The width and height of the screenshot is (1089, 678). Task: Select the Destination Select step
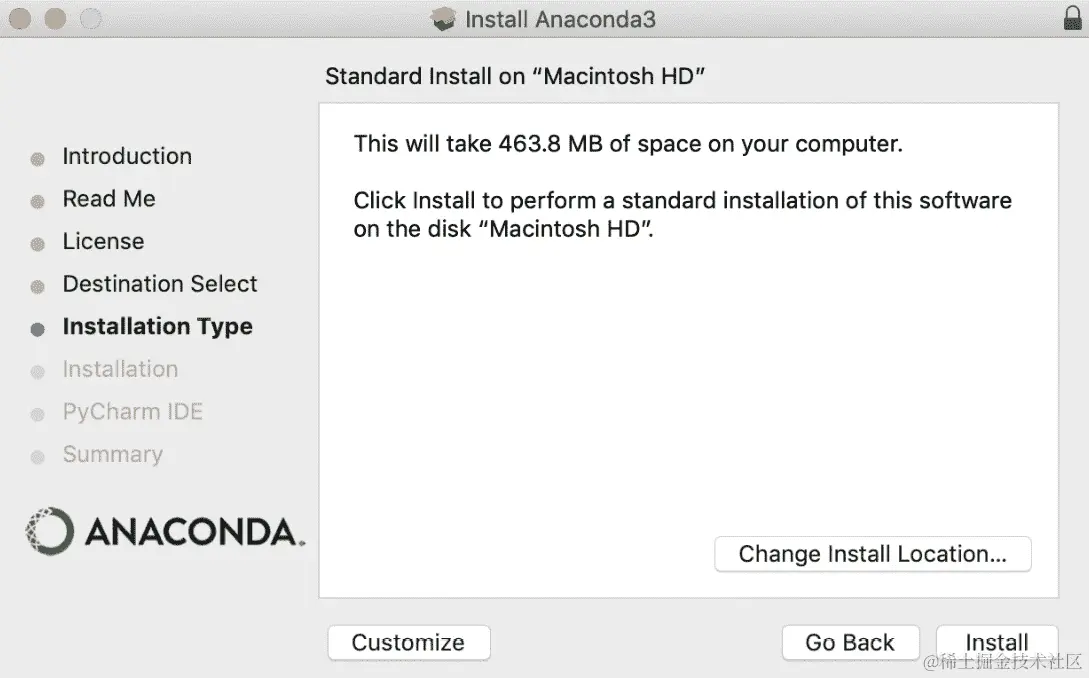[159, 284]
